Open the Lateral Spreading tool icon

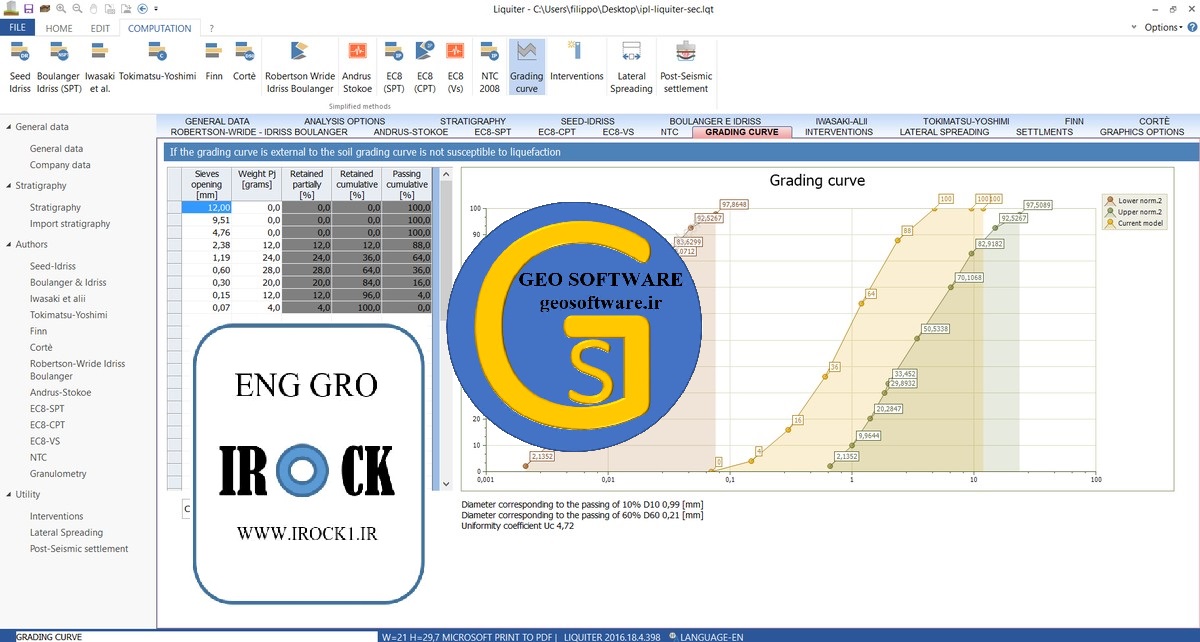[631, 52]
